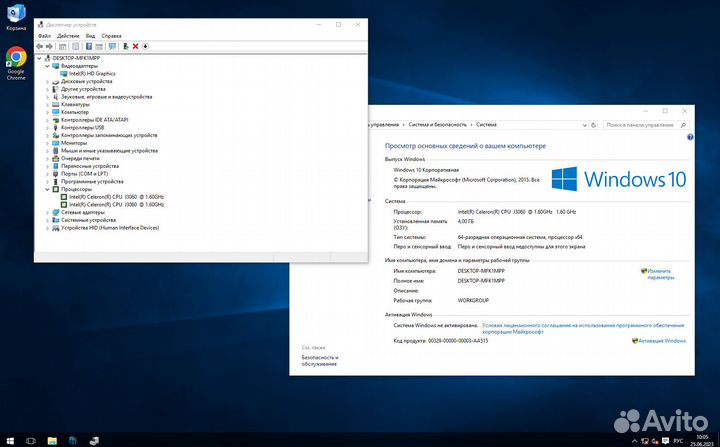Collapse the DESKTOP-MFK1MPP root node
Viewport: 720px width, 447px height.
click(39, 58)
